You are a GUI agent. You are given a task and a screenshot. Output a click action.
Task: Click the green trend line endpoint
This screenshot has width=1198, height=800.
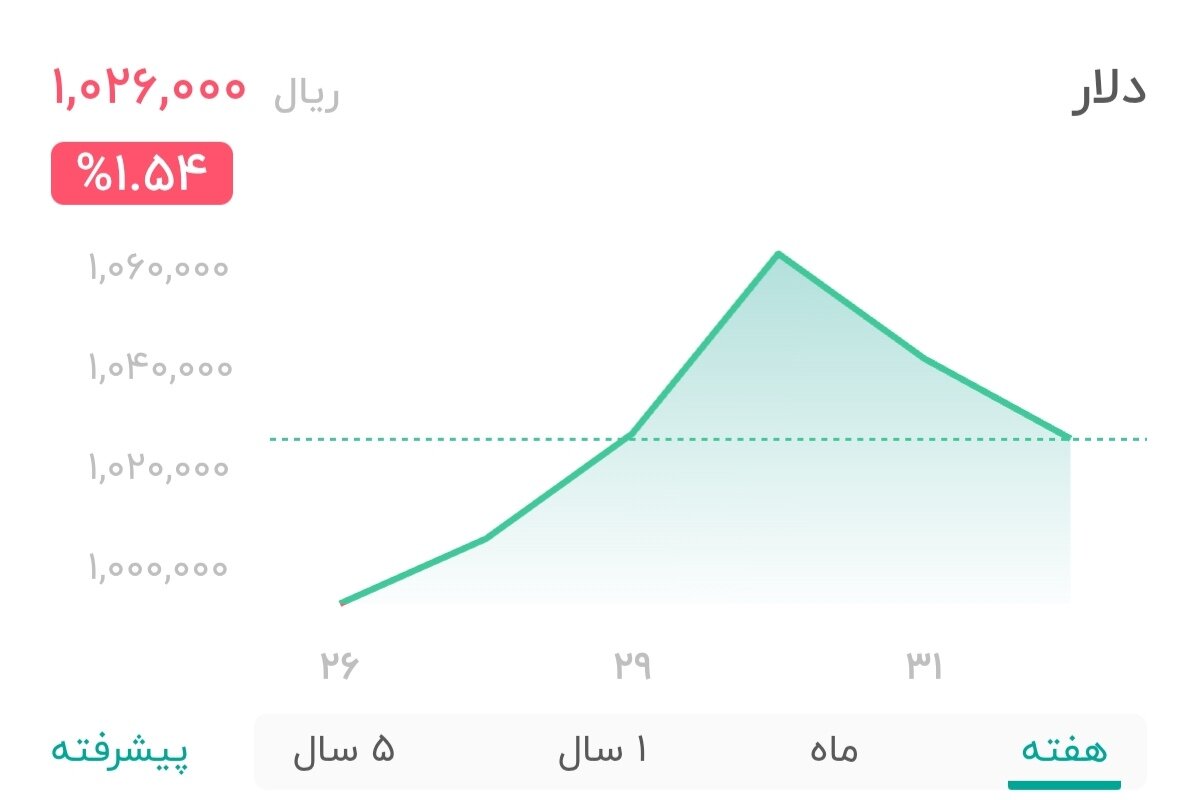pos(1068,436)
